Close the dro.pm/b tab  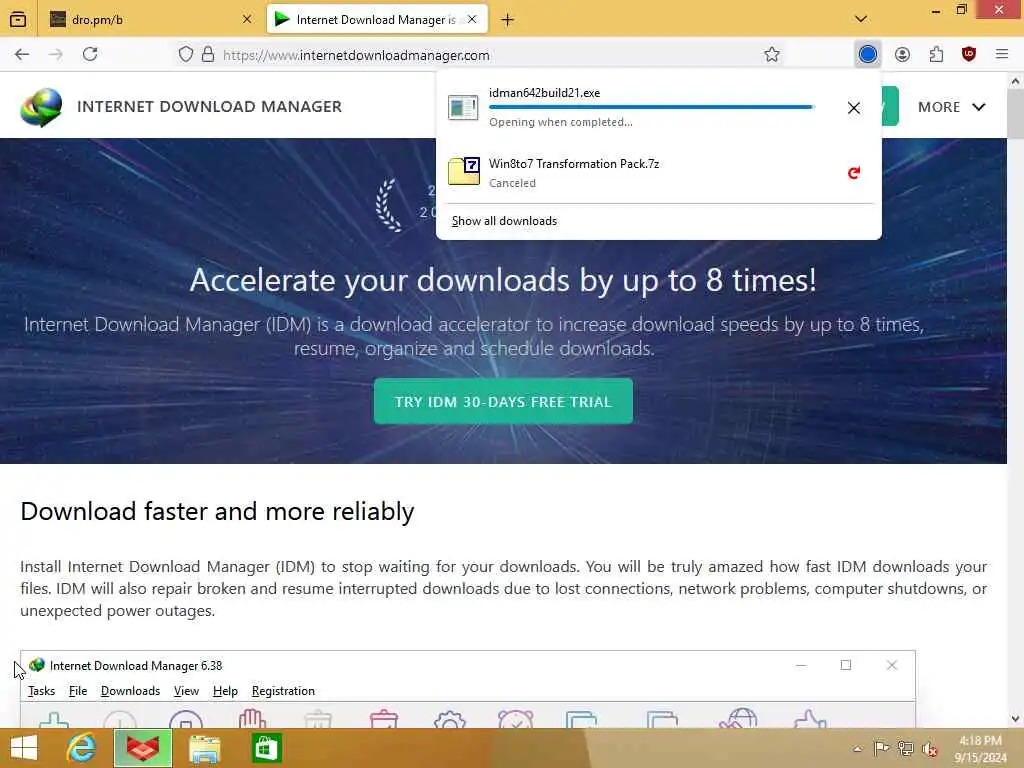tap(247, 20)
